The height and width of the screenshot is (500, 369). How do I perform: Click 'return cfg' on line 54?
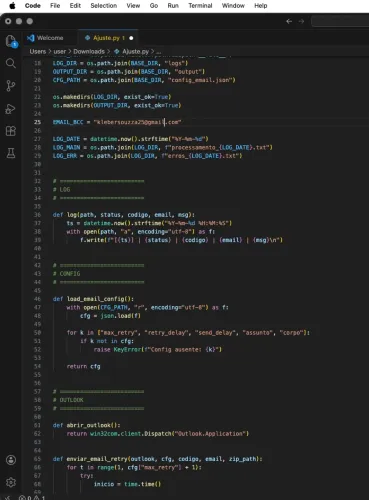83,366
